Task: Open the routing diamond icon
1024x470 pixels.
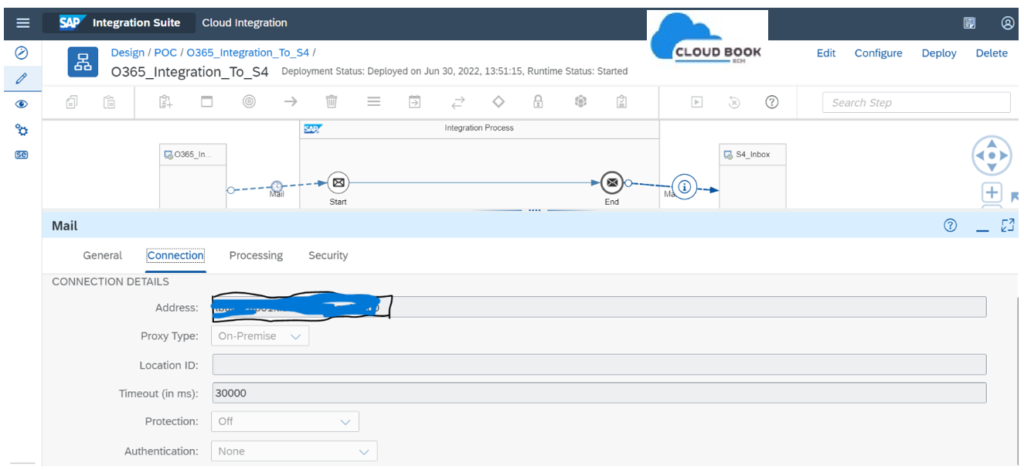Action: (498, 102)
